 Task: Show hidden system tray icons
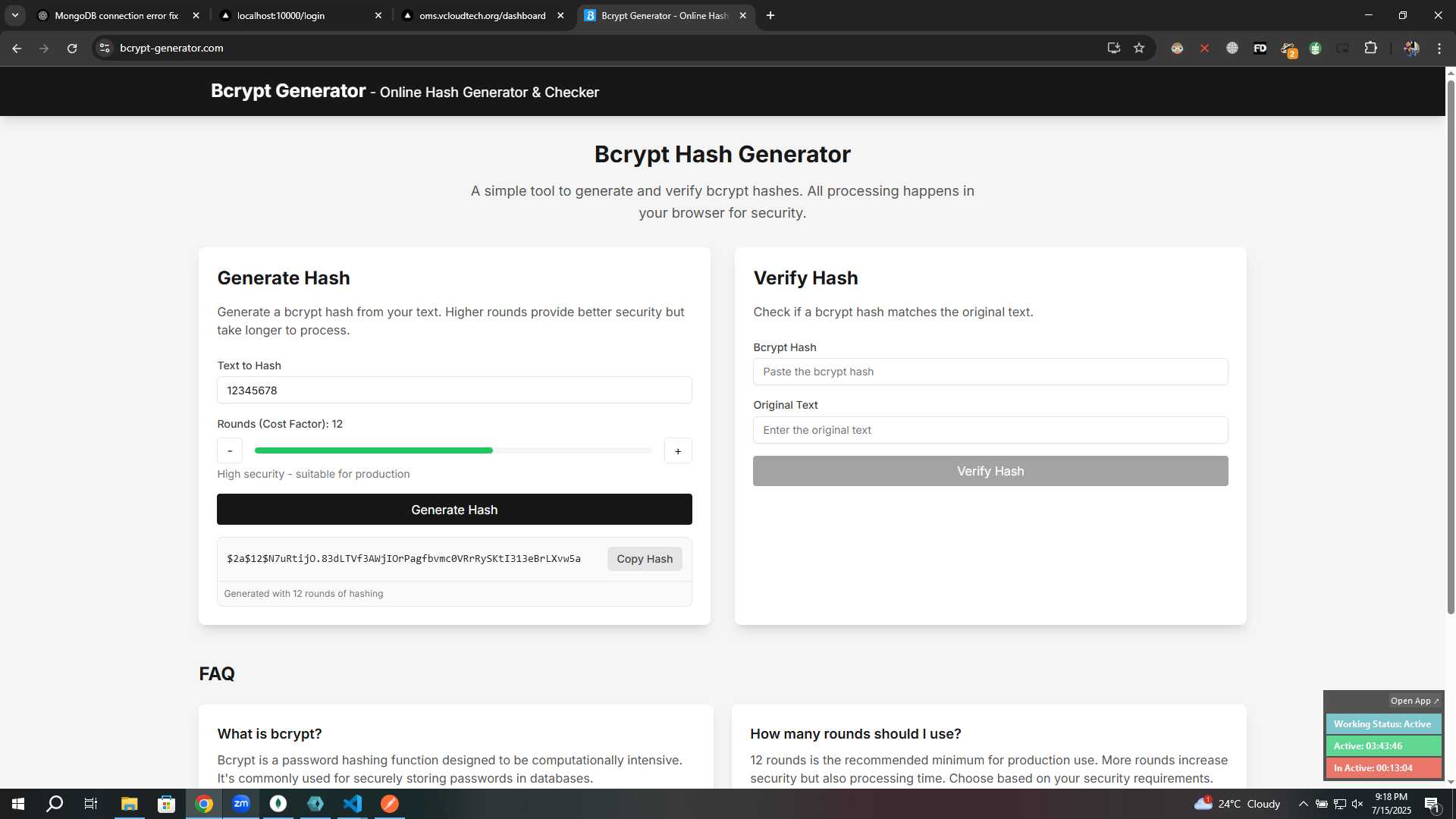click(1303, 804)
